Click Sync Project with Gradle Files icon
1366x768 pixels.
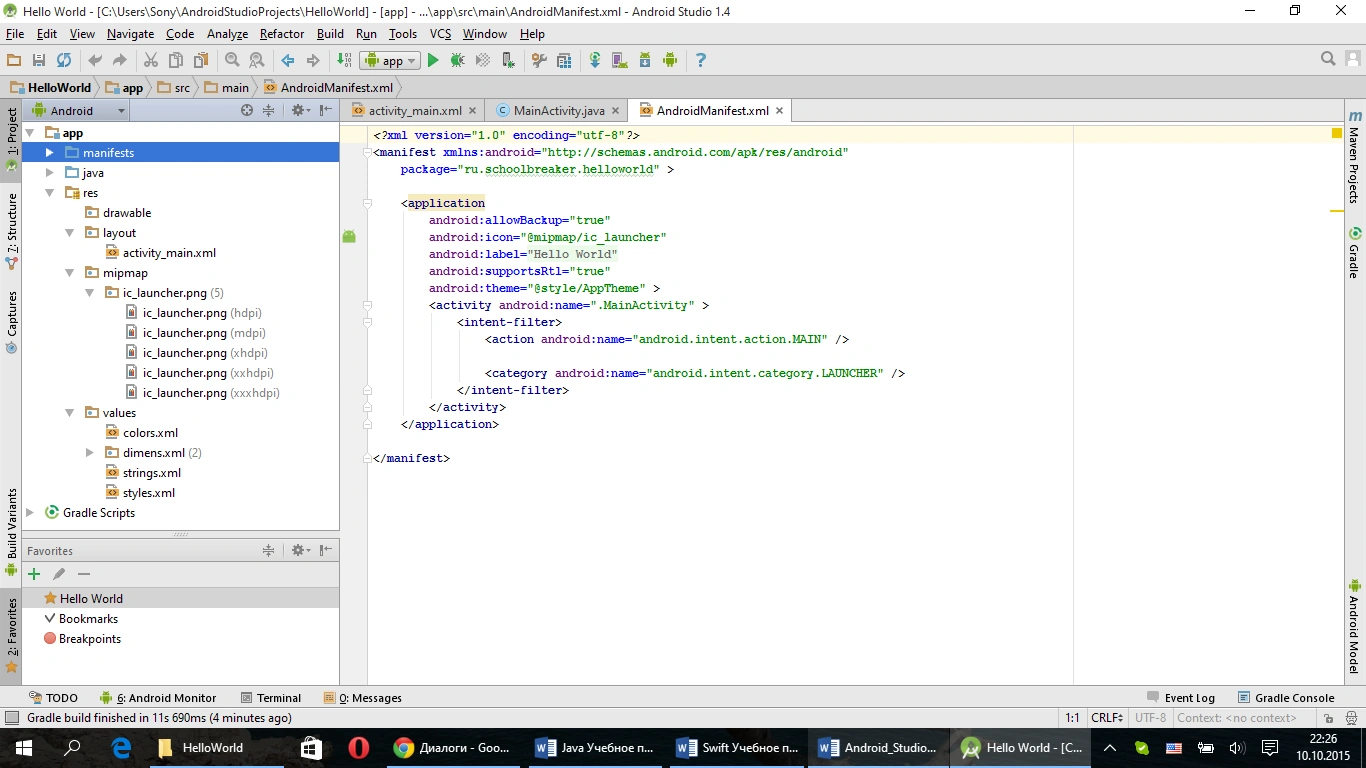(594, 61)
